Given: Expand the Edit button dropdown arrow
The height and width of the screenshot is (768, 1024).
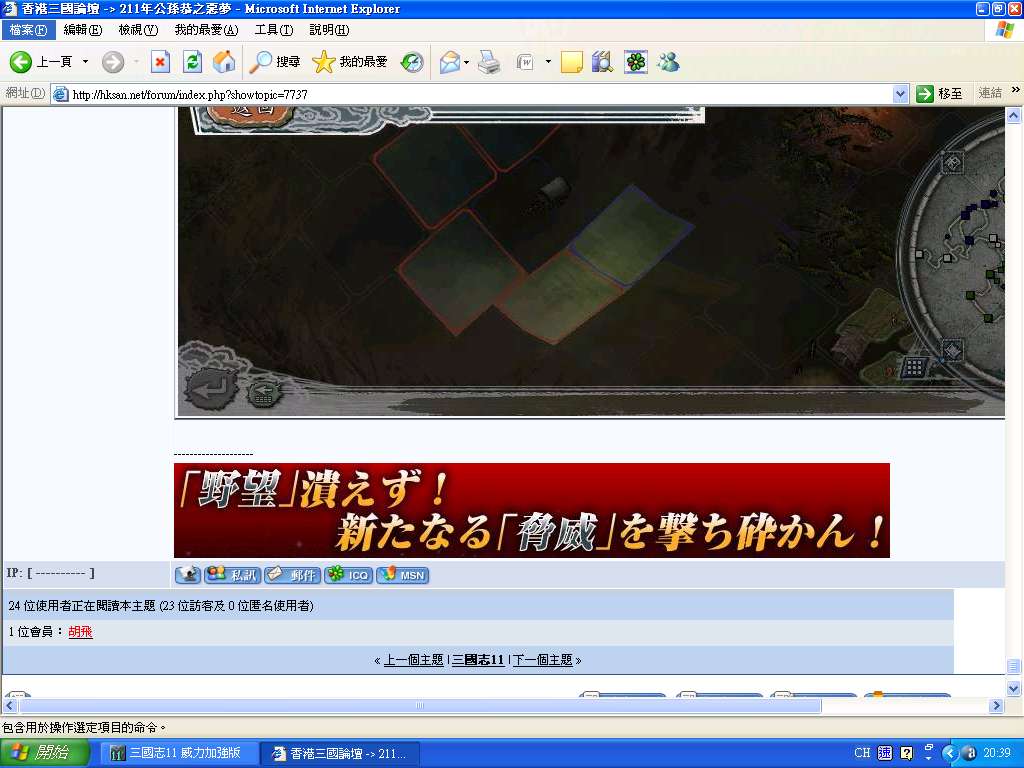Looking at the screenshot, I should pyautogui.click(x=548, y=62).
